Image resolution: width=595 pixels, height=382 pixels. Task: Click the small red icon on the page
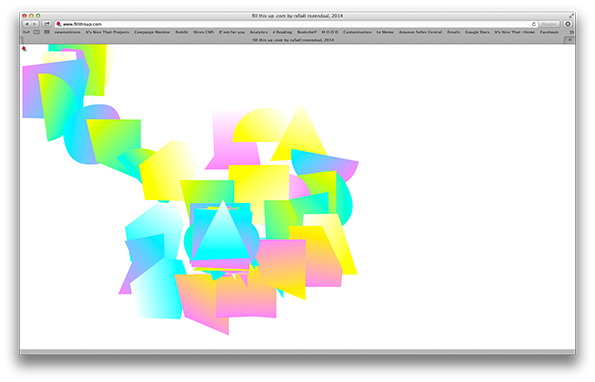coord(24,49)
